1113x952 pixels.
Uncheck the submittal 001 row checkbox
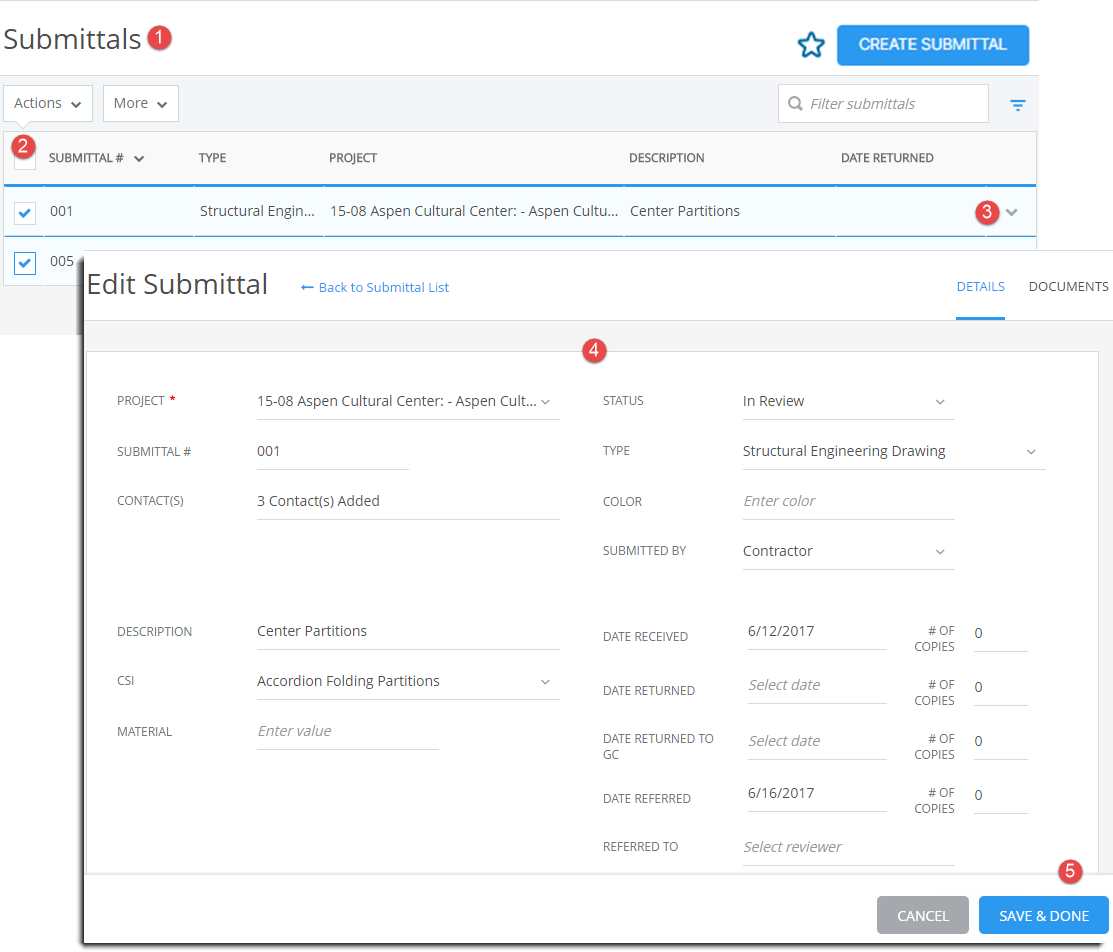tap(25, 212)
